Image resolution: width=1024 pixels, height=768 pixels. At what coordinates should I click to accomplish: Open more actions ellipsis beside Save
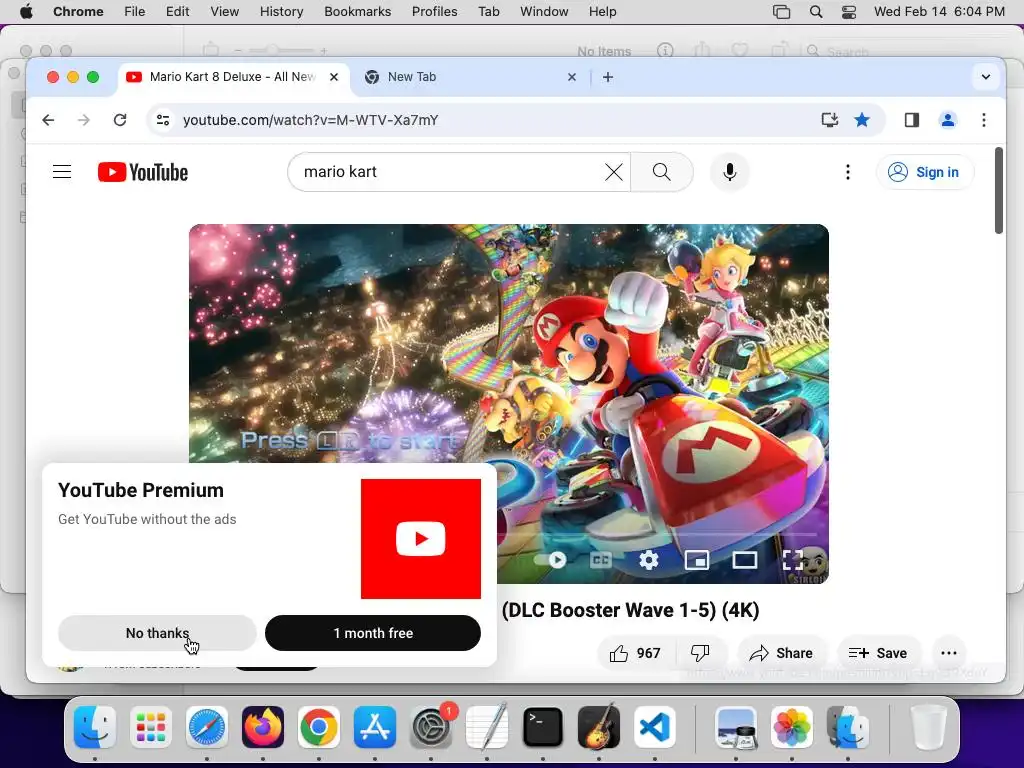click(949, 653)
